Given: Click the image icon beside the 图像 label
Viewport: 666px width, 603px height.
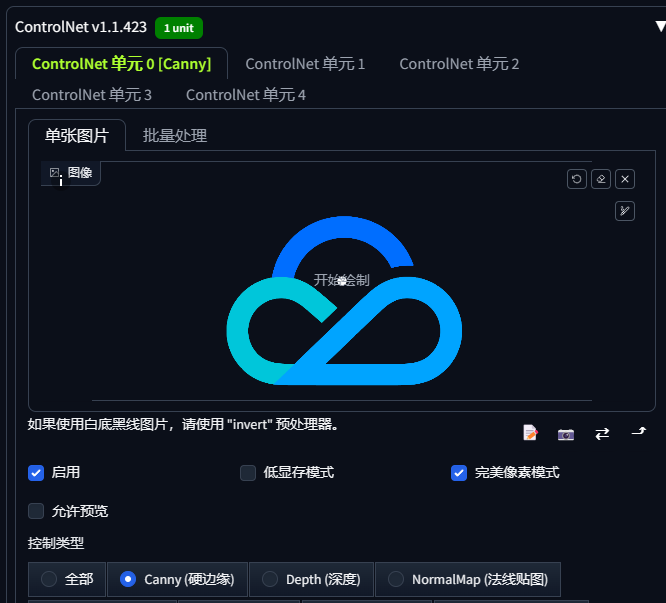Looking at the screenshot, I should (54, 172).
